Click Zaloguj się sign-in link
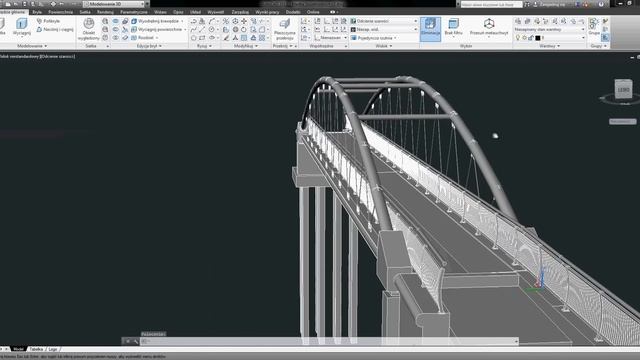 coord(552,4)
